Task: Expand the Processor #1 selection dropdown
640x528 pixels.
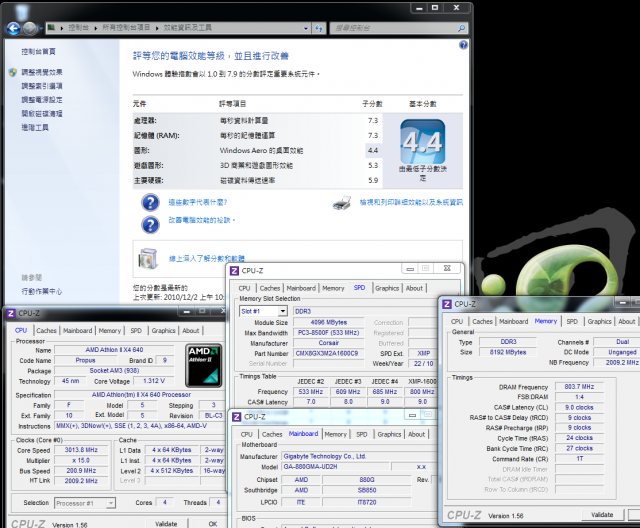Action: (111, 503)
